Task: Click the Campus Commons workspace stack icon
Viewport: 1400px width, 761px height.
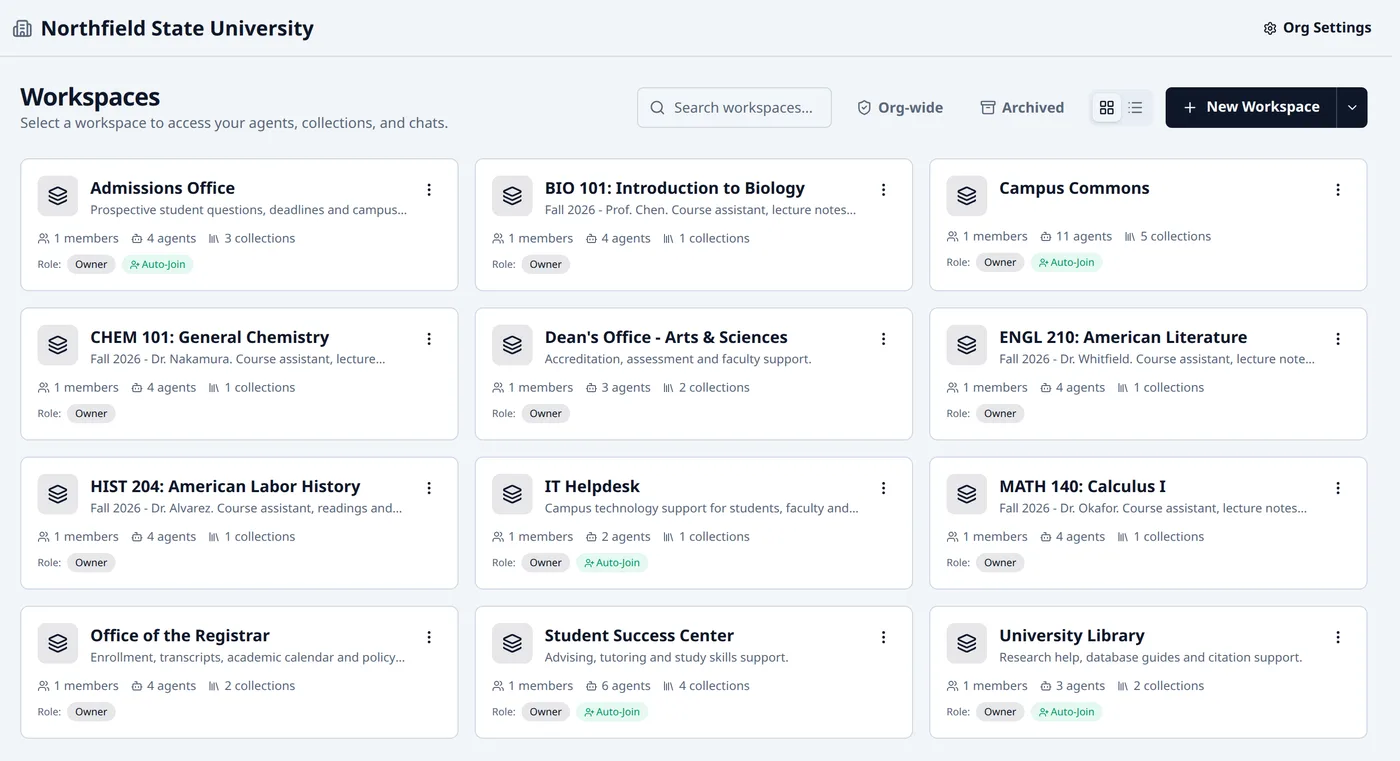Action: click(x=966, y=196)
